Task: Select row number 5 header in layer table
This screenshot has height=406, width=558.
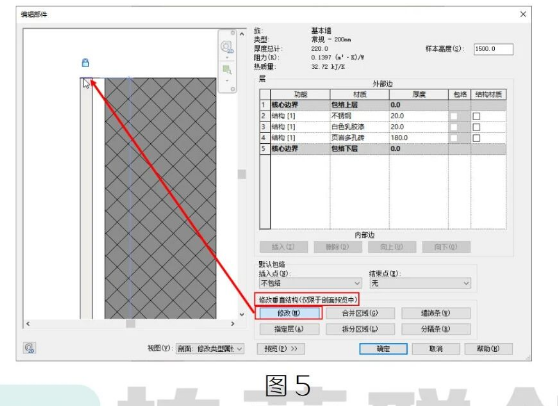Action: (x=265, y=149)
